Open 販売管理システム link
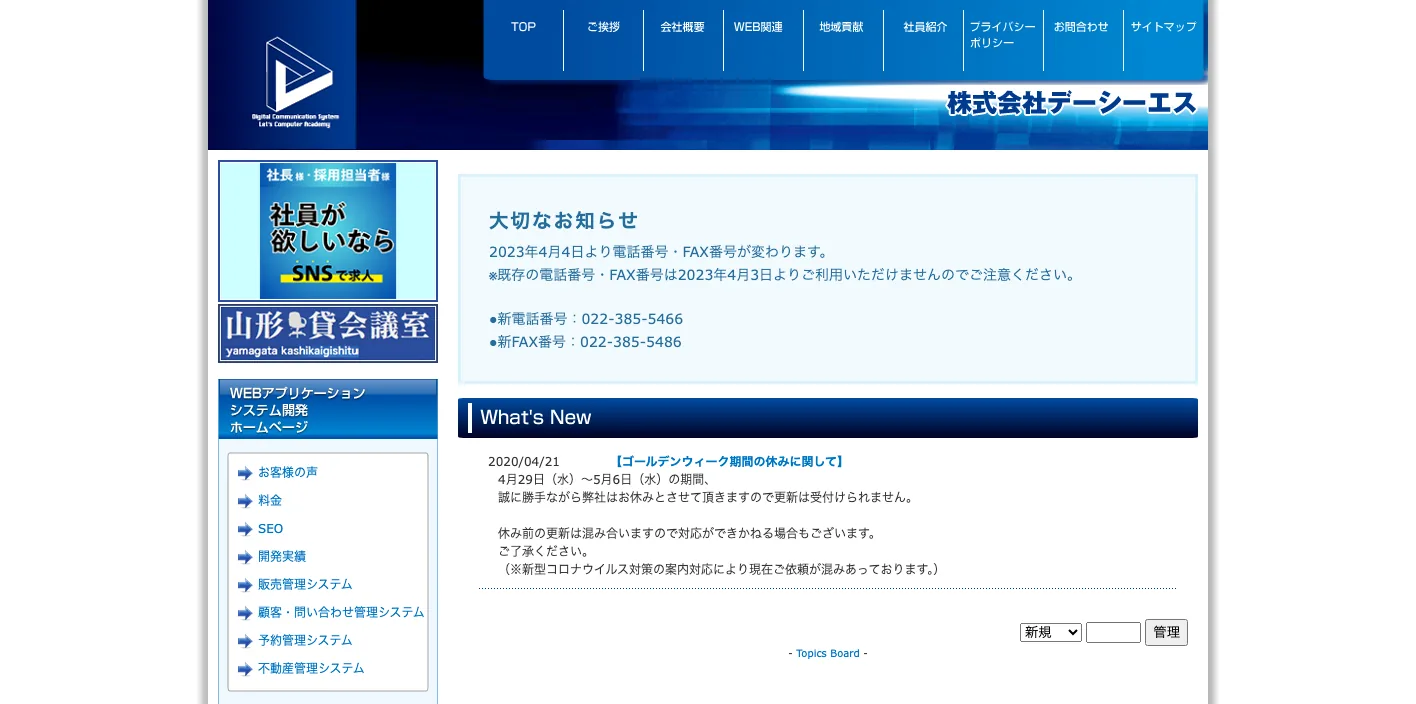 point(305,584)
